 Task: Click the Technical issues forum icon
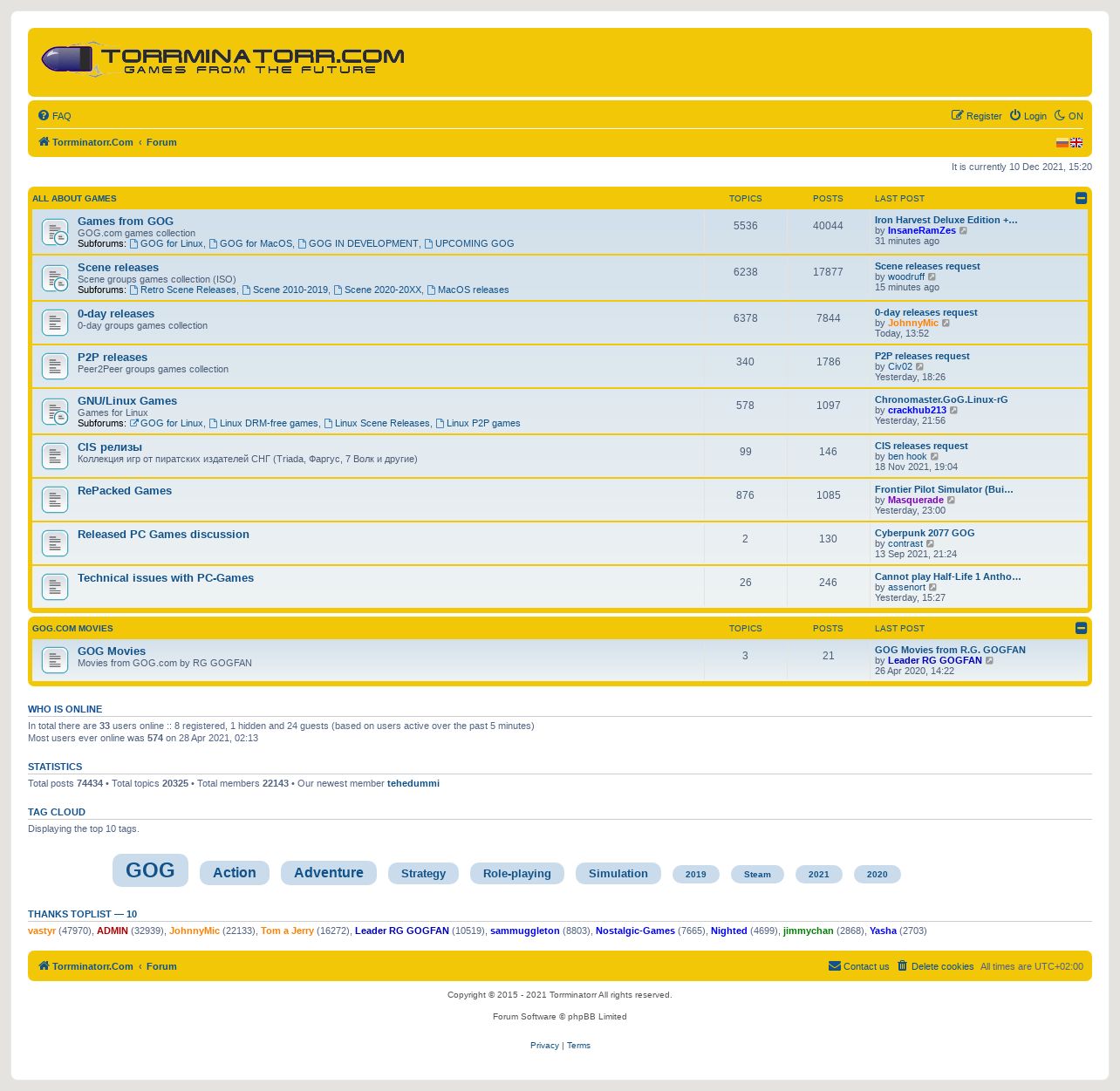click(55, 587)
